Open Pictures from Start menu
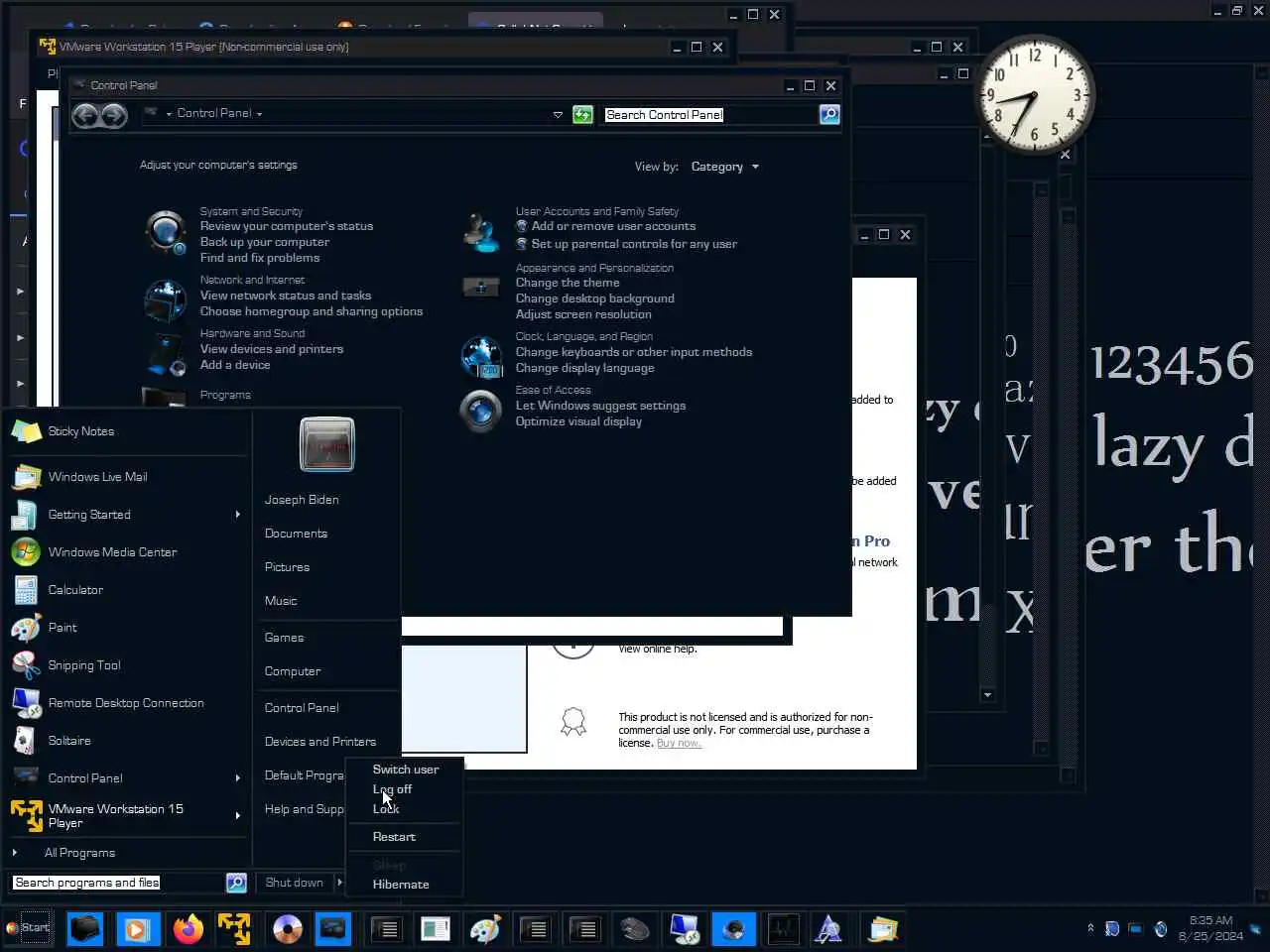This screenshot has height=952, width=1270. pyautogui.click(x=287, y=567)
